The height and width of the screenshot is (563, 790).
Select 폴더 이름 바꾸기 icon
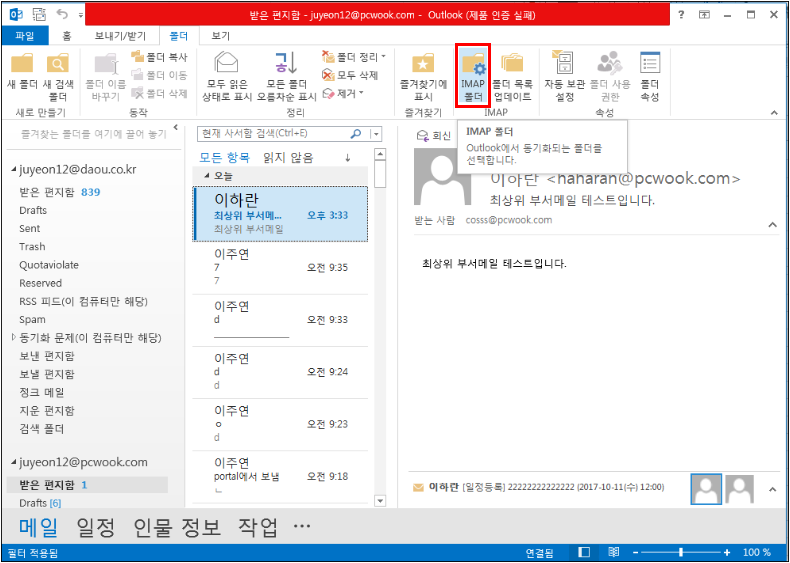[106, 76]
